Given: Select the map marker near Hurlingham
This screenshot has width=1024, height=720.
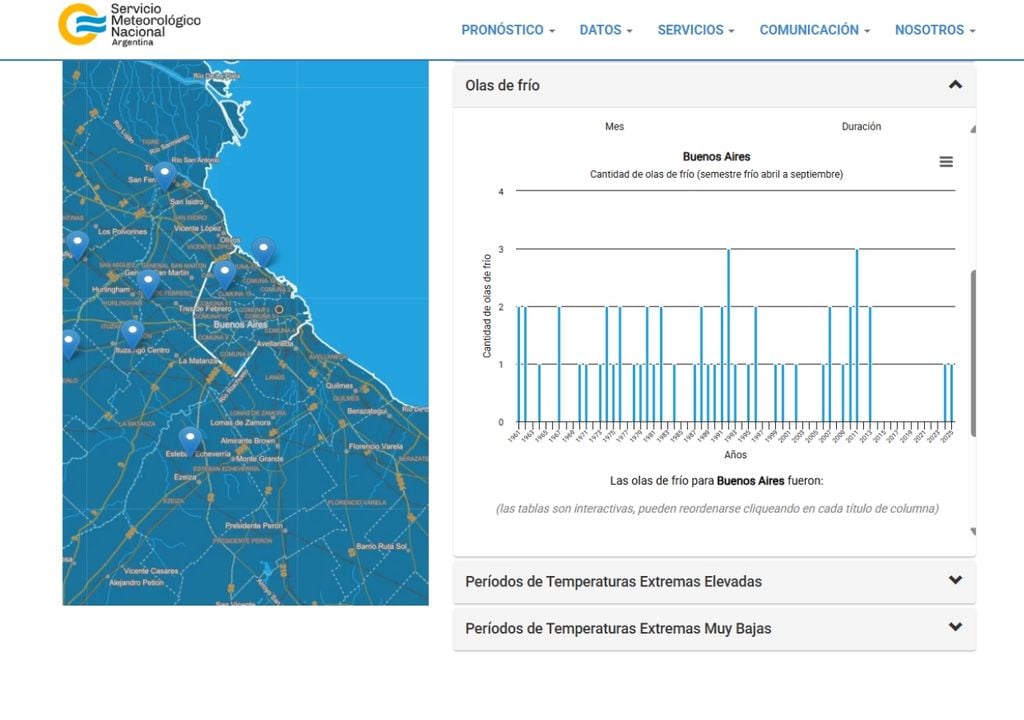Looking at the screenshot, I should coord(148,284).
